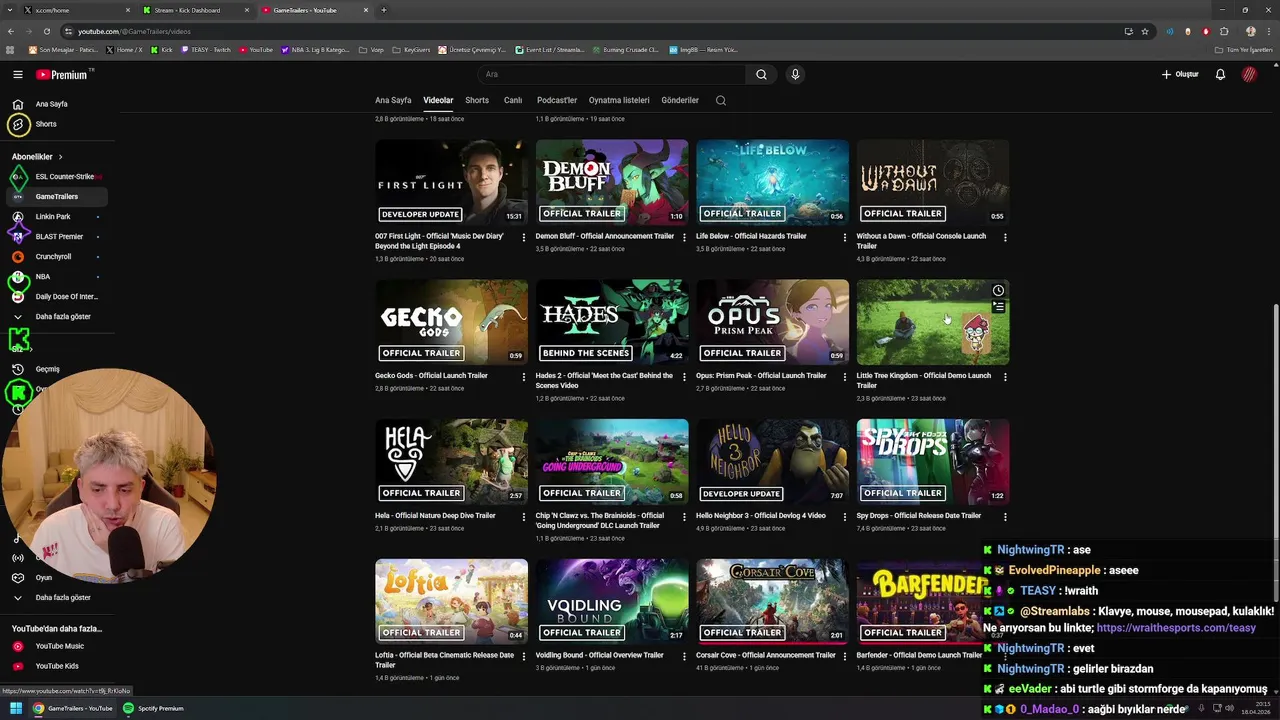Open more options for Opus: Prism Peak trailer
The width and height of the screenshot is (1280, 720).
(844, 377)
